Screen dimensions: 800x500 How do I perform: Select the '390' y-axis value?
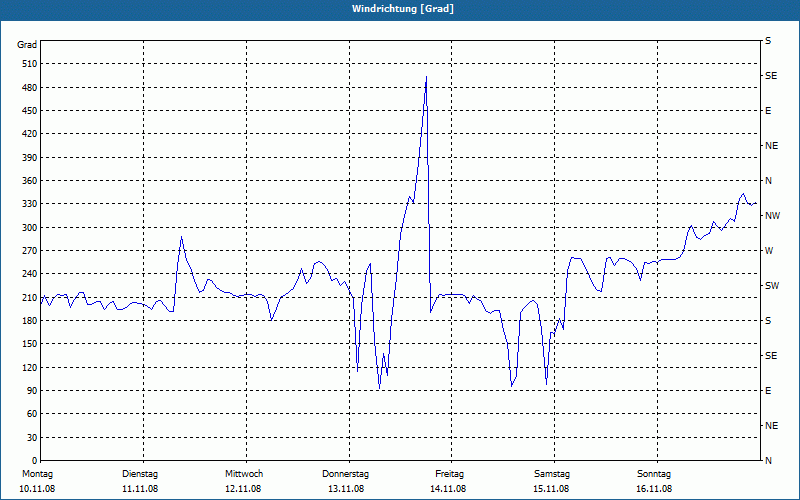30,158
